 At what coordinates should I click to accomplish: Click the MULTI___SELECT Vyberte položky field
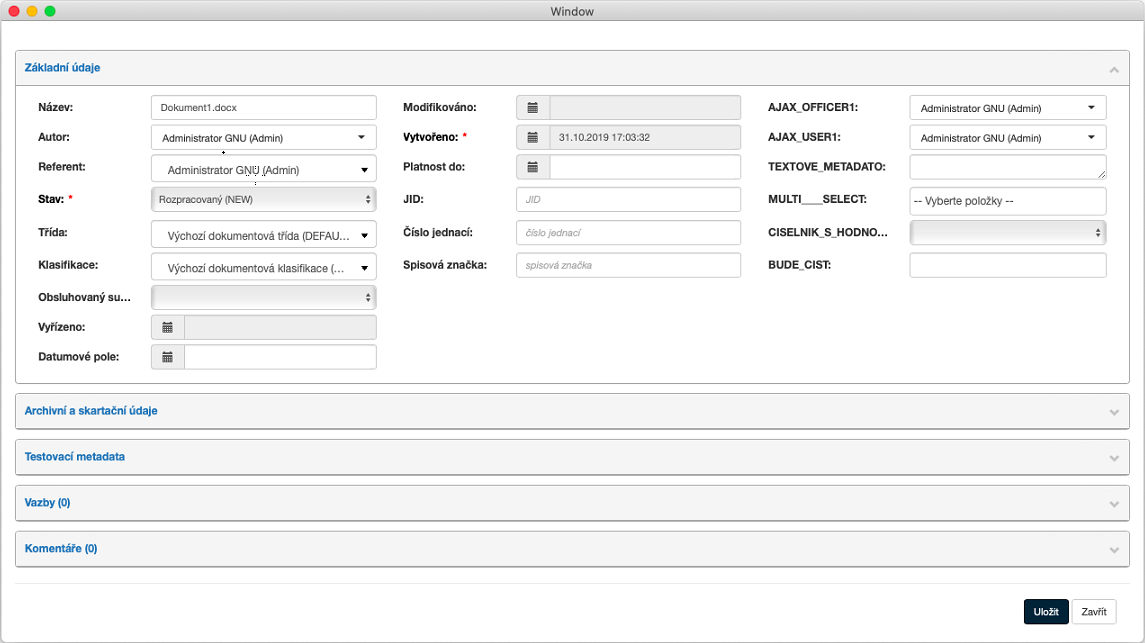1007,201
